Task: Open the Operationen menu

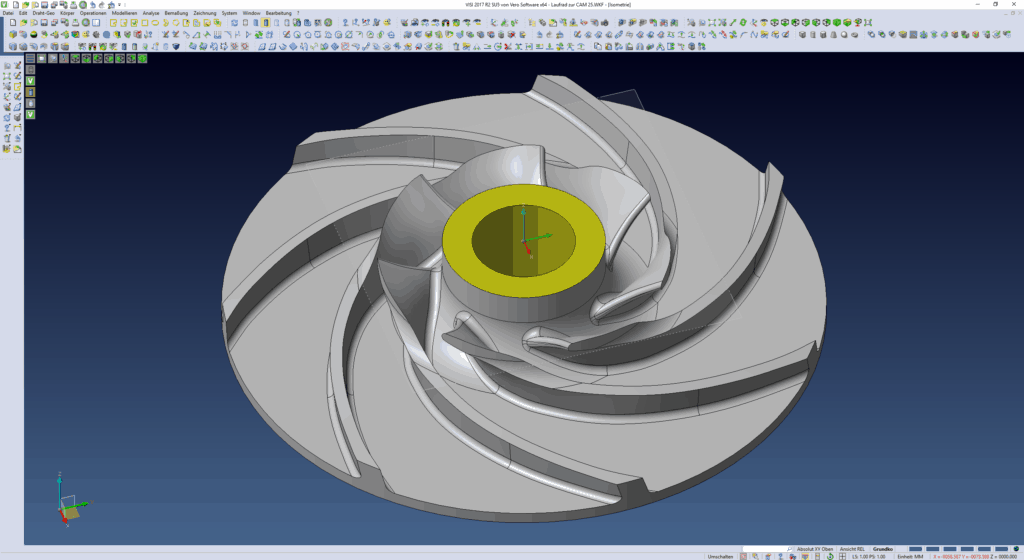Action: pos(93,13)
